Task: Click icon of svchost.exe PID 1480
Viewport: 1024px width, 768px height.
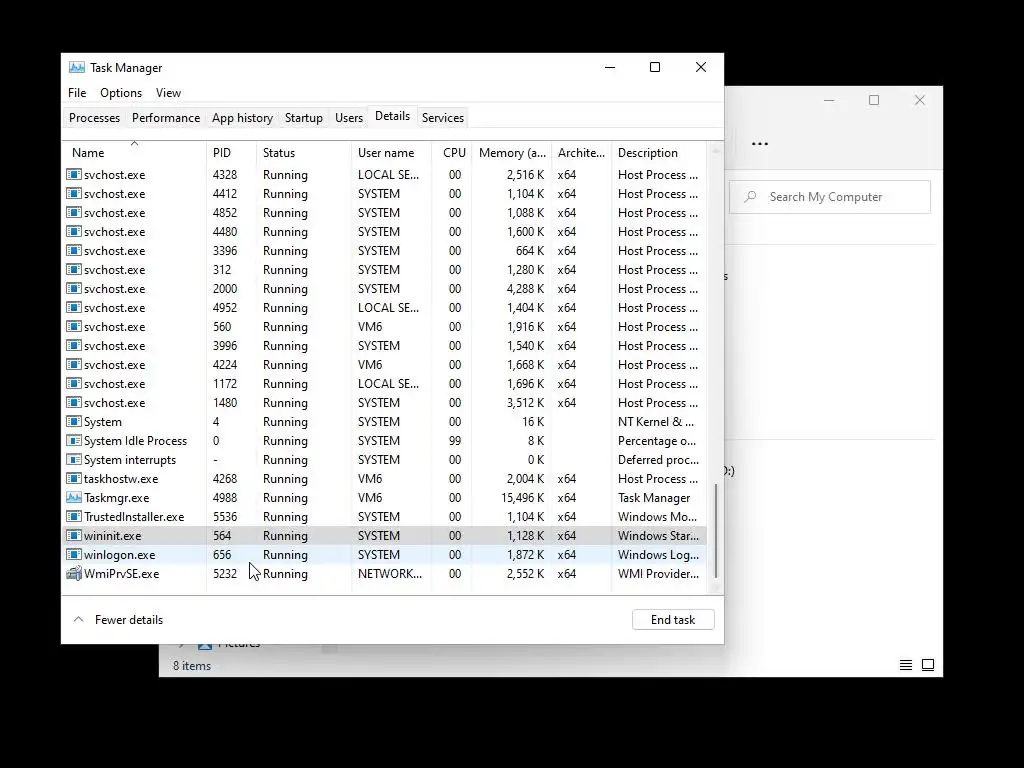Action: (74, 402)
